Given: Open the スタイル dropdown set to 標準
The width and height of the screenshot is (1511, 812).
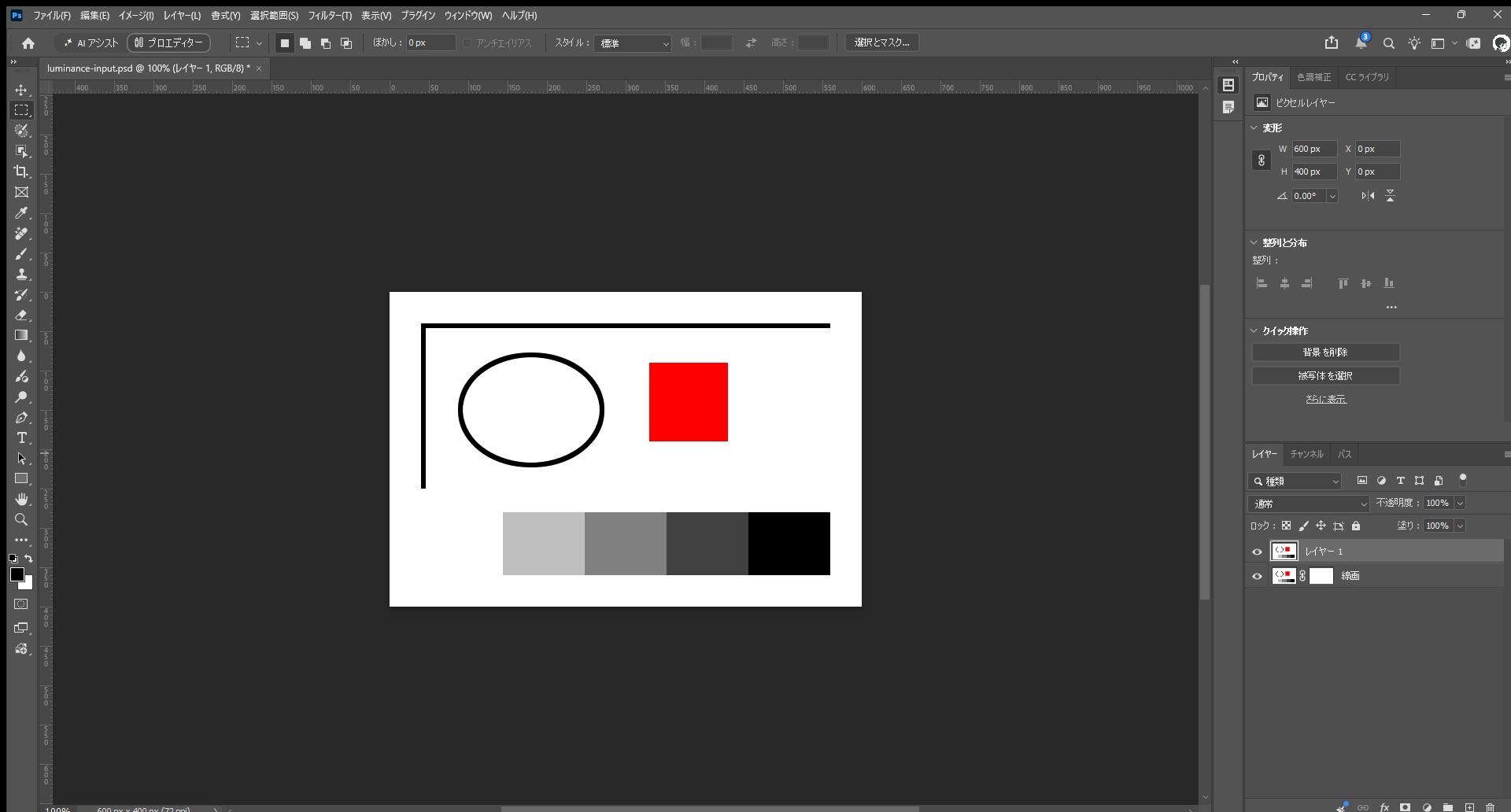Looking at the screenshot, I should point(634,43).
